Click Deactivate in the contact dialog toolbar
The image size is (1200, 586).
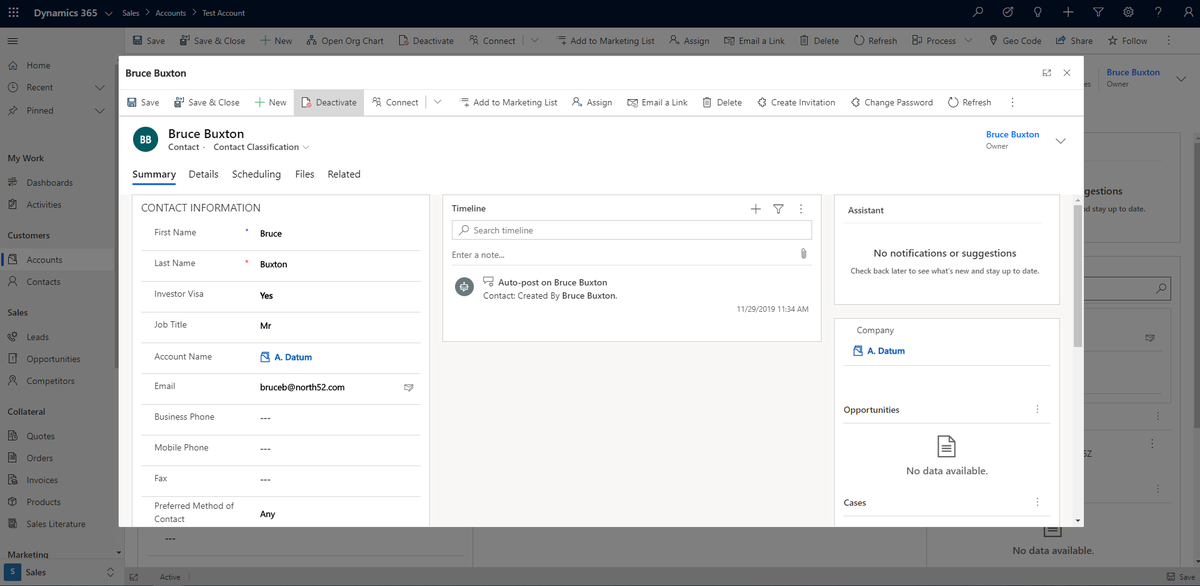click(329, 102)
